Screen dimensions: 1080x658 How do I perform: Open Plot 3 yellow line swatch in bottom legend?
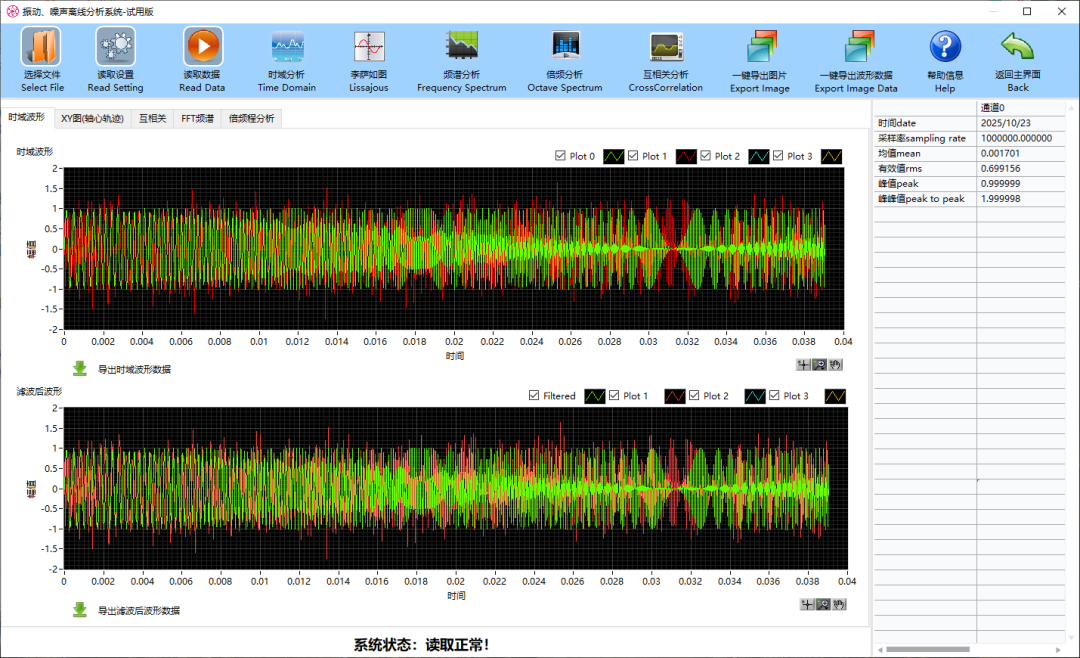pos(835,396)
